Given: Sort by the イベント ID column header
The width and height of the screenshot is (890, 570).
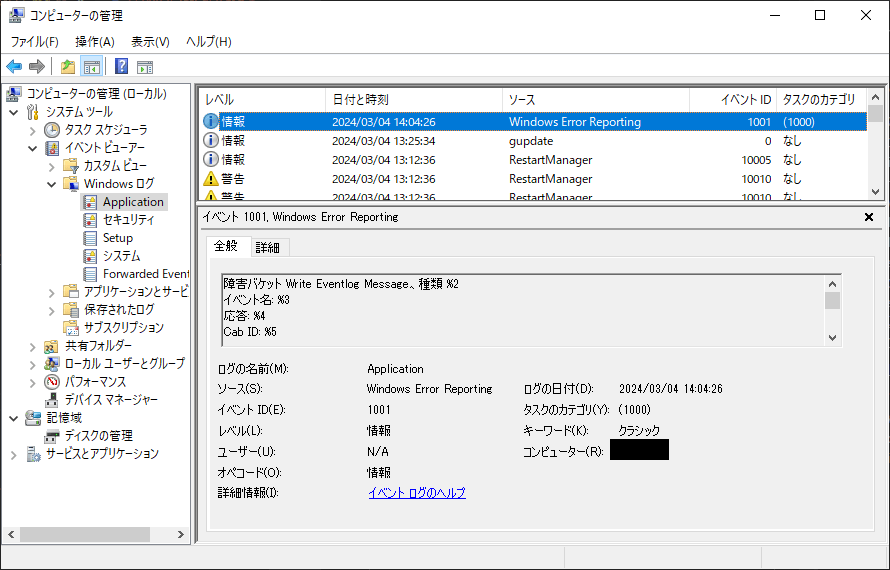Looking at the screenshot, I should (x=733, y=100).
